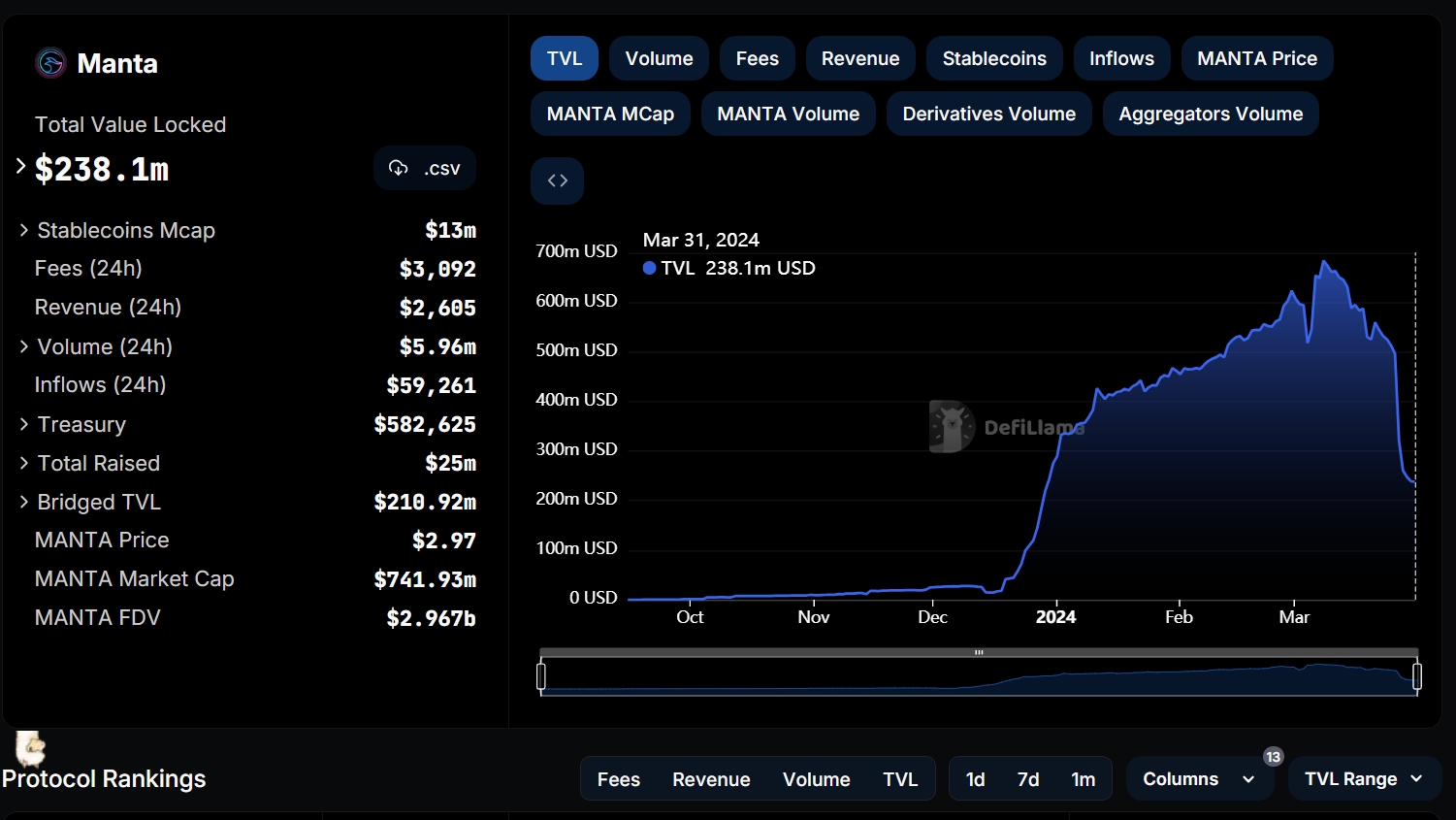Click the llama mascot icon above Protocol Rankings
Image resolution: width=1456 pixels, height=820 pixels.
(x=31, y=748)
